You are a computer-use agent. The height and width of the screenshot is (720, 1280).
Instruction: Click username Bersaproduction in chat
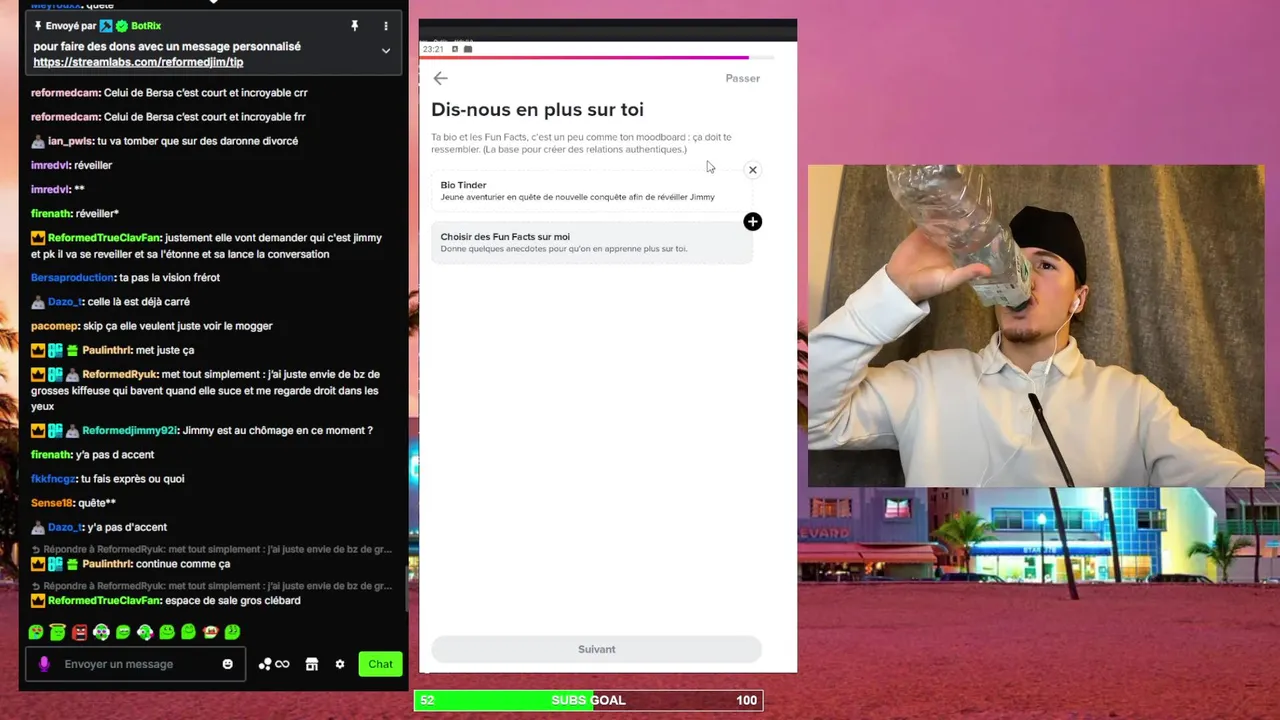(72, 278)
